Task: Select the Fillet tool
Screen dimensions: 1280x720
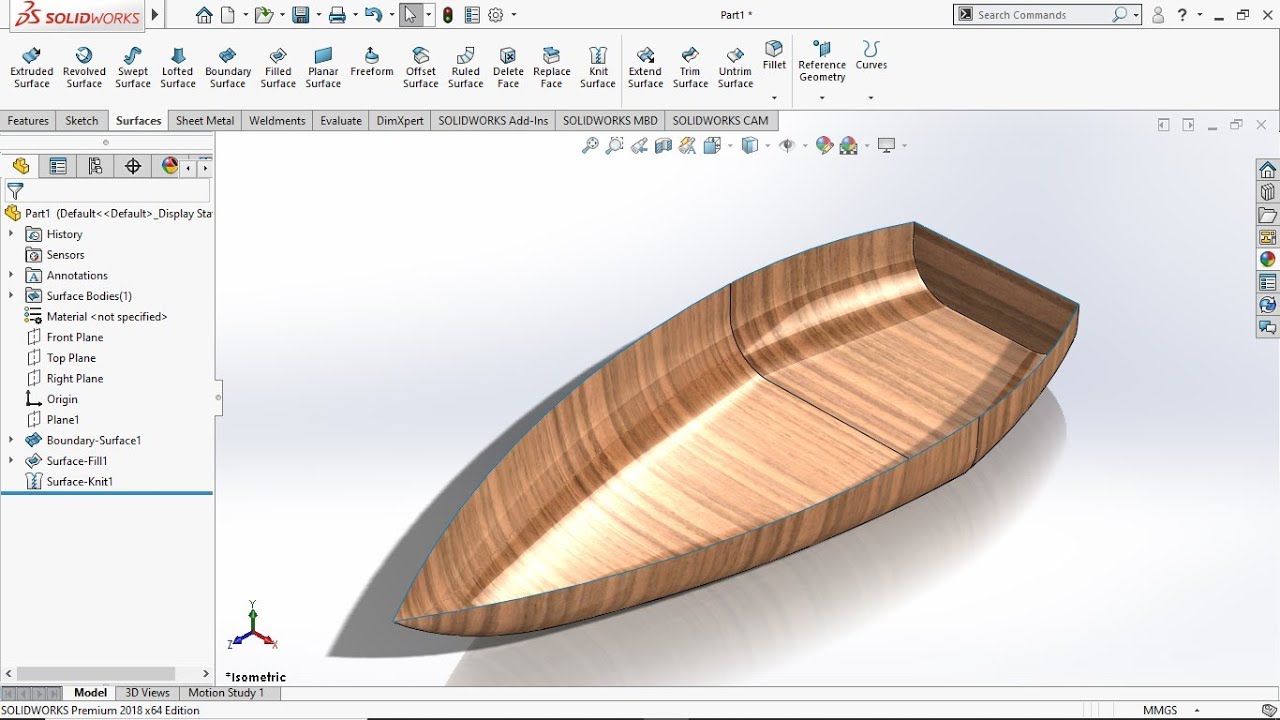Action: pyautogui.click(x=774, y=55)
